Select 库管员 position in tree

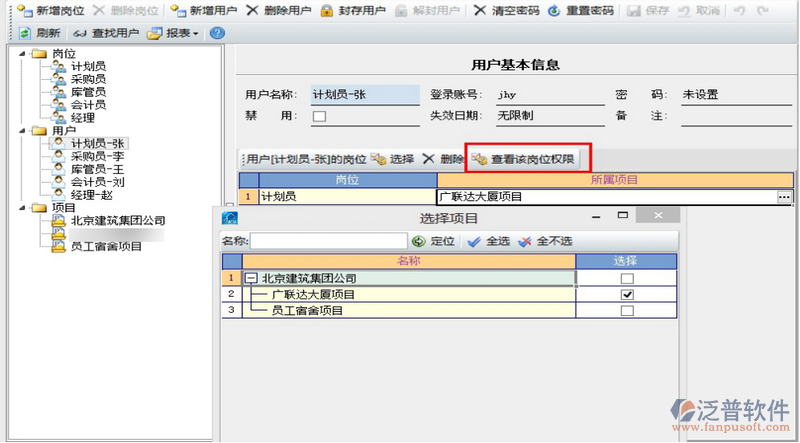[x=88, y=92]
